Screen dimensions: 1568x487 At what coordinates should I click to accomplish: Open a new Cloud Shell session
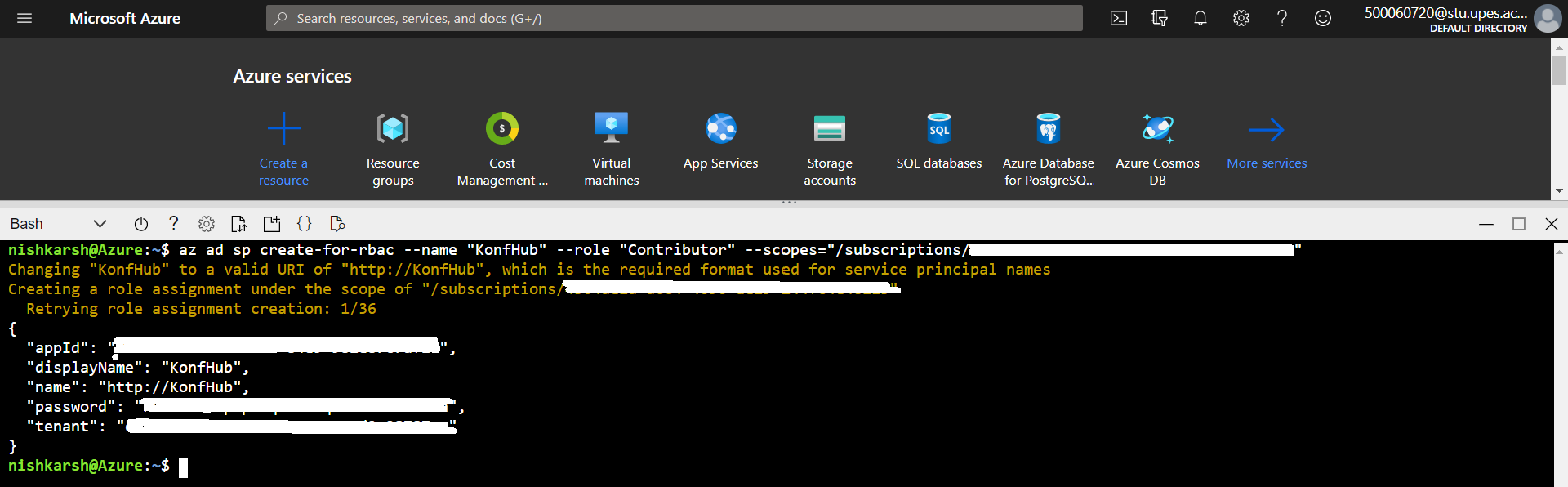point(272,224)
